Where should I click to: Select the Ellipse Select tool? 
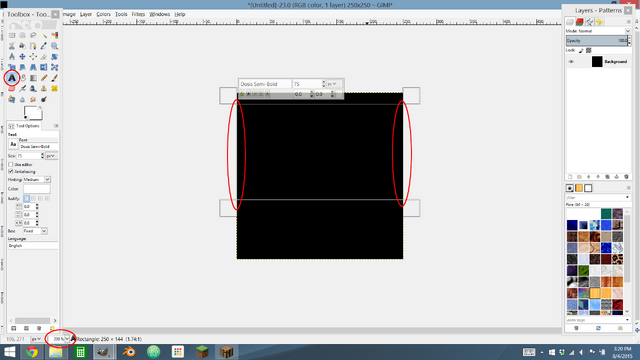[22, 36]
